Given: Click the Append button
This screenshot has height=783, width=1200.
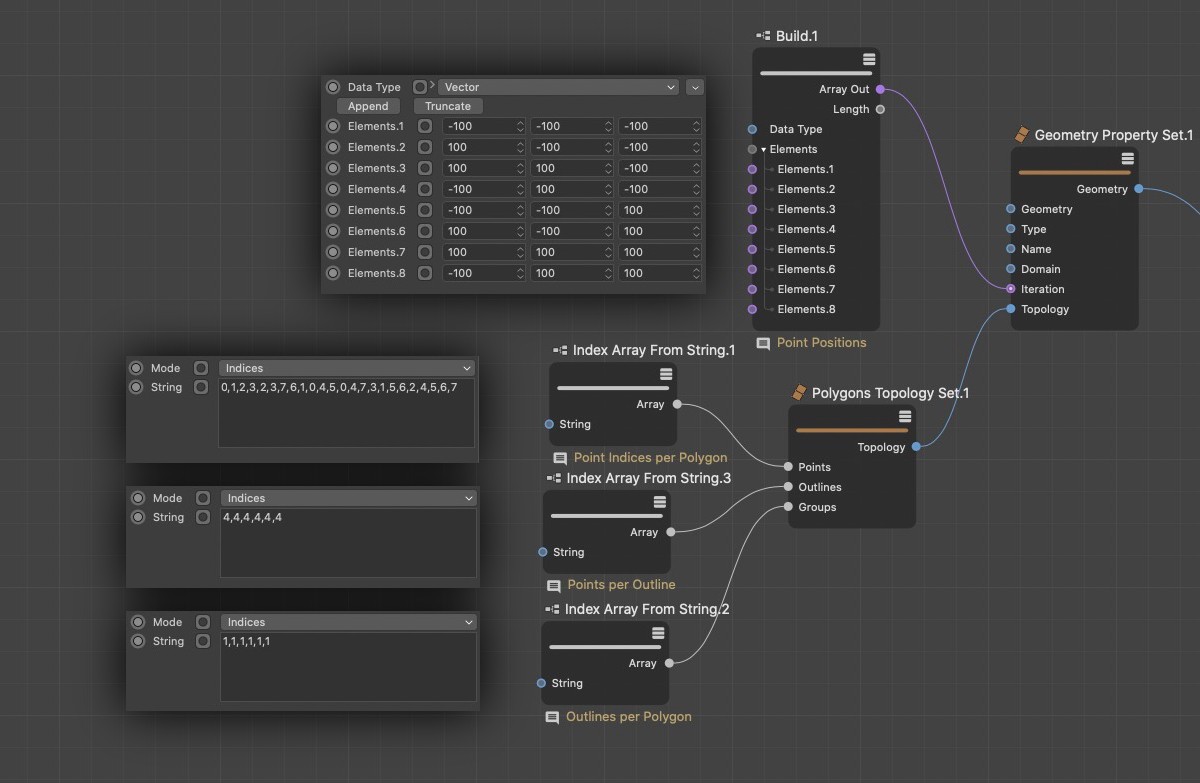Looking at the screenshot, I should pos(368,106).
